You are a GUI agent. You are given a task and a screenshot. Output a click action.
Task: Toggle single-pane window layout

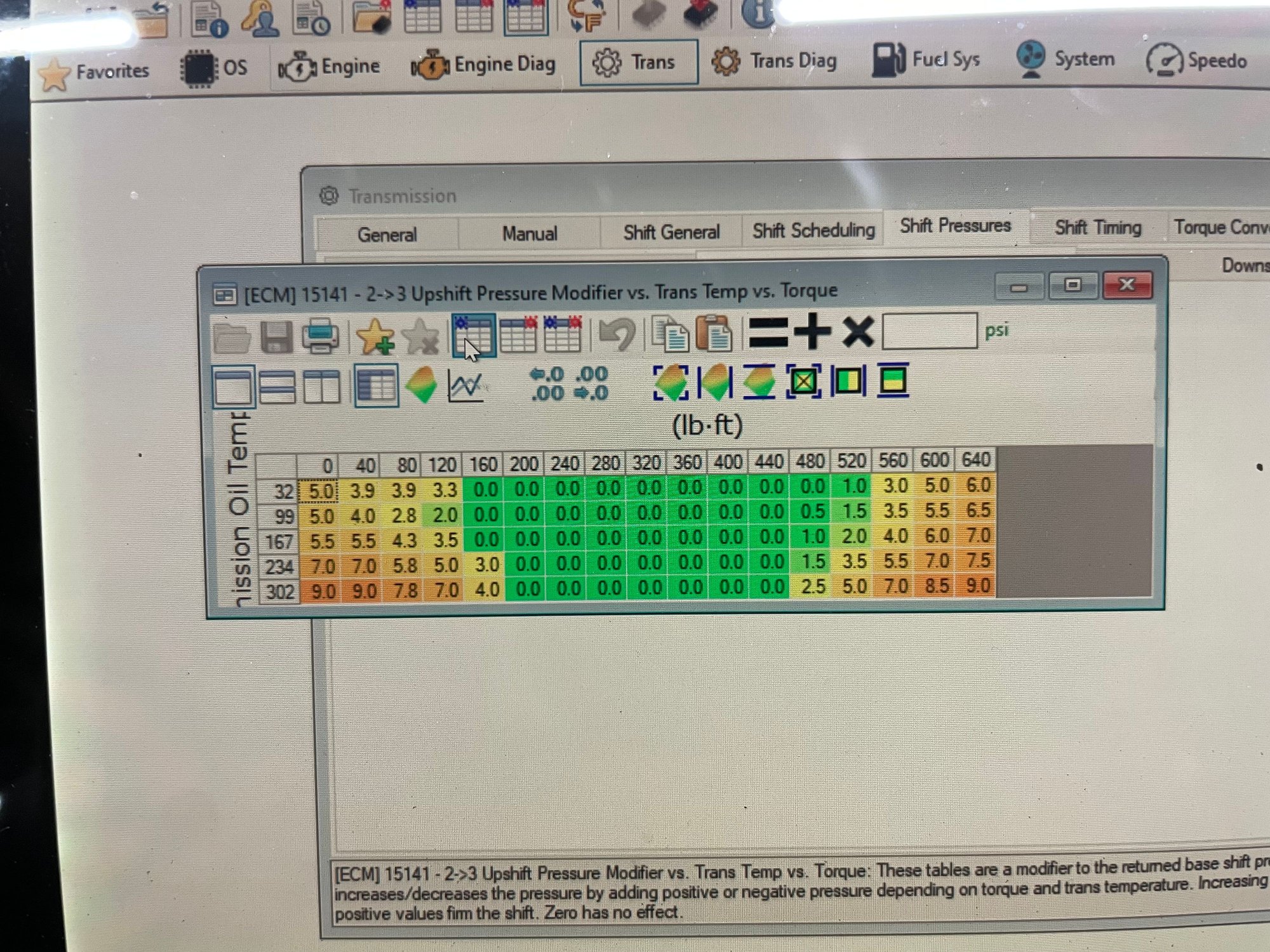coord(233,387)
